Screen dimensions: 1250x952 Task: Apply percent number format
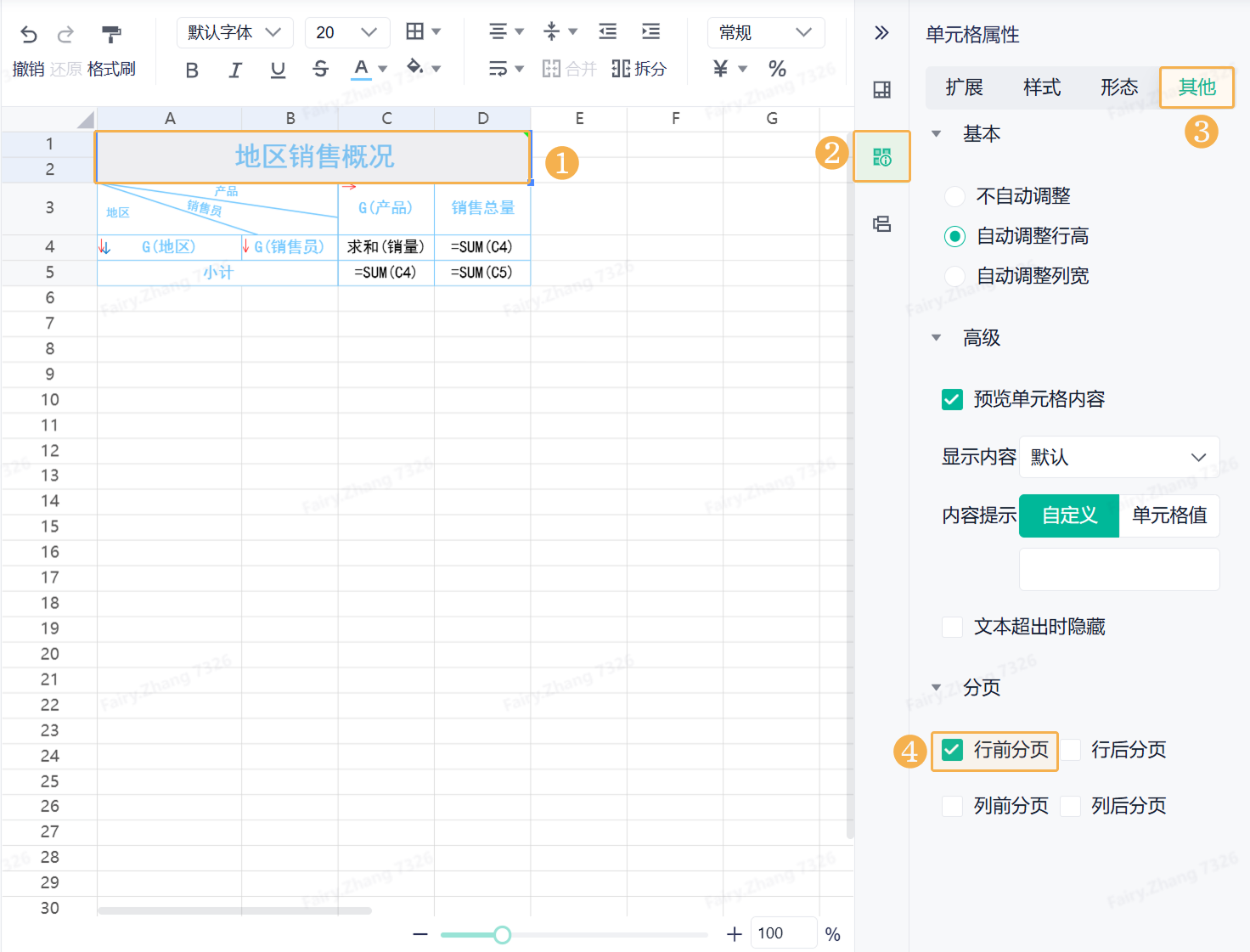point(777,68)
